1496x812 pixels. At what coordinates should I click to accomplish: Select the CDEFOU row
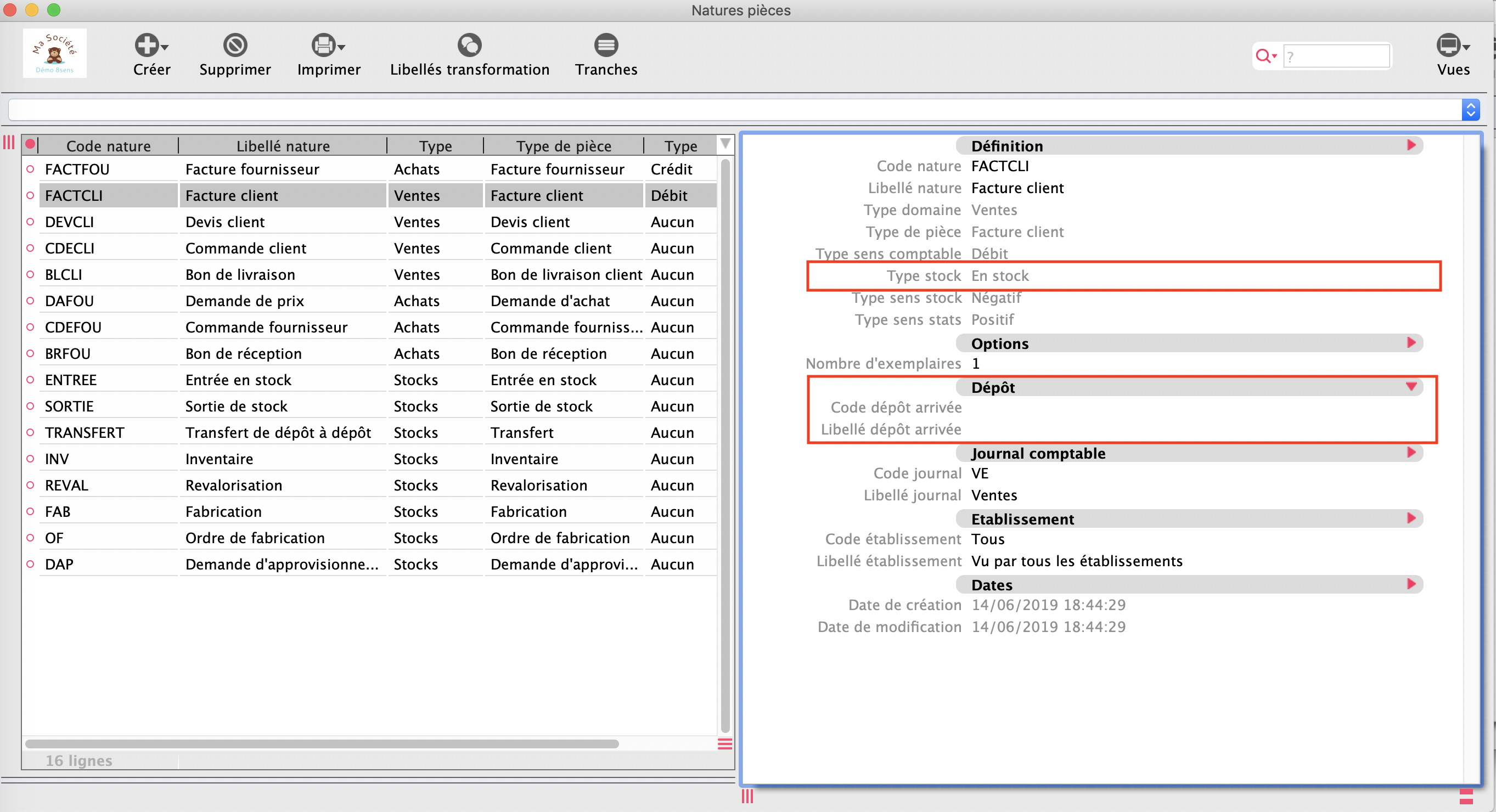click(378, 328)
